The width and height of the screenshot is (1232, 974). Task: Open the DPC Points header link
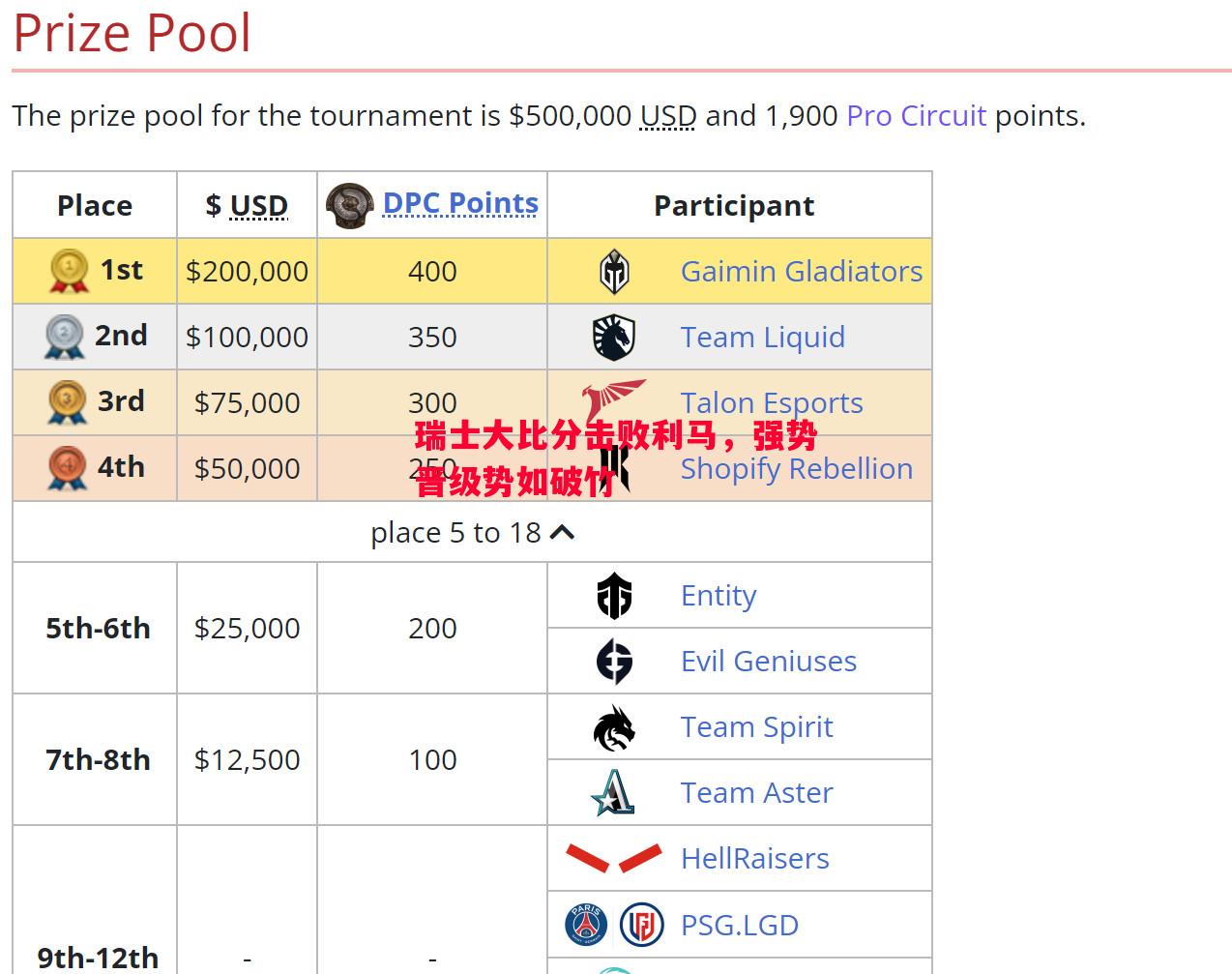(460, 203)
